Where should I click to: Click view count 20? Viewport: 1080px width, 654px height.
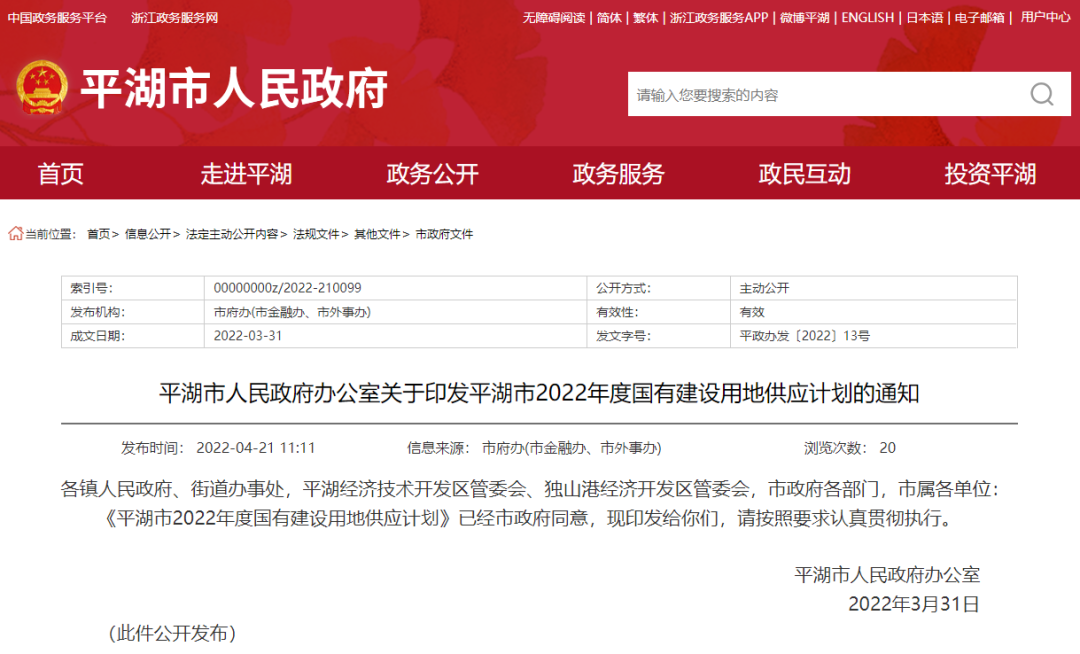pos(887,448)
